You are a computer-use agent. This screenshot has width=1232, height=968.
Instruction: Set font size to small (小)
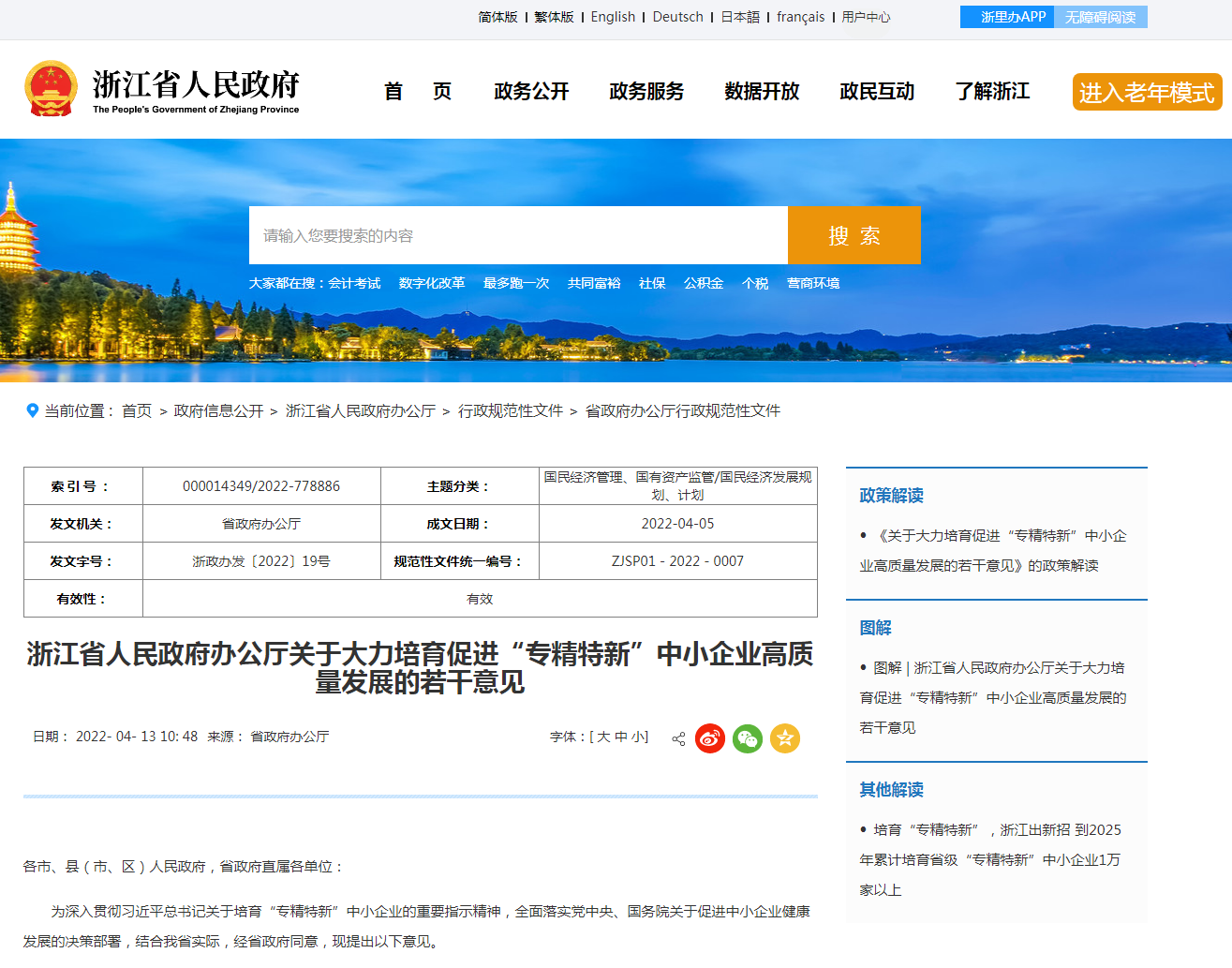[637, 737]
